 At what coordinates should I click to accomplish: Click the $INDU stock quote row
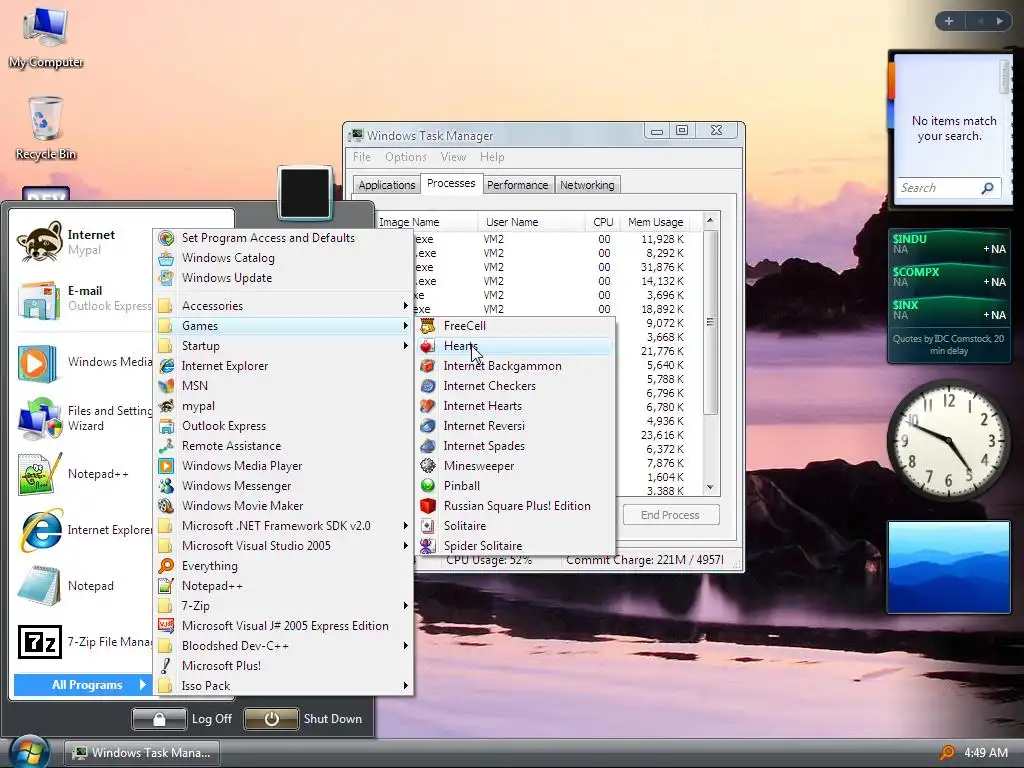click(949, 244)
